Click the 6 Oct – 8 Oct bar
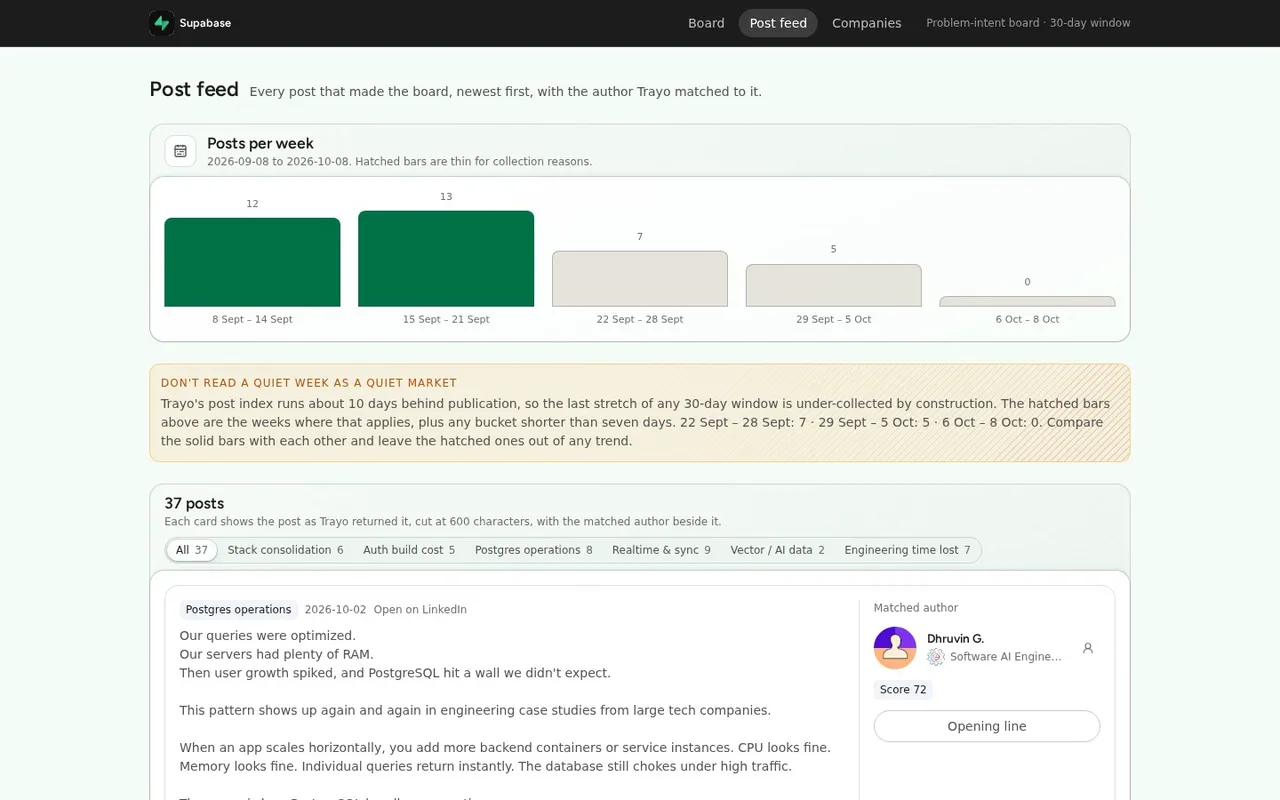This screenshot has height=800, width=1280. pyautogui.click(x=1027, y=301)
